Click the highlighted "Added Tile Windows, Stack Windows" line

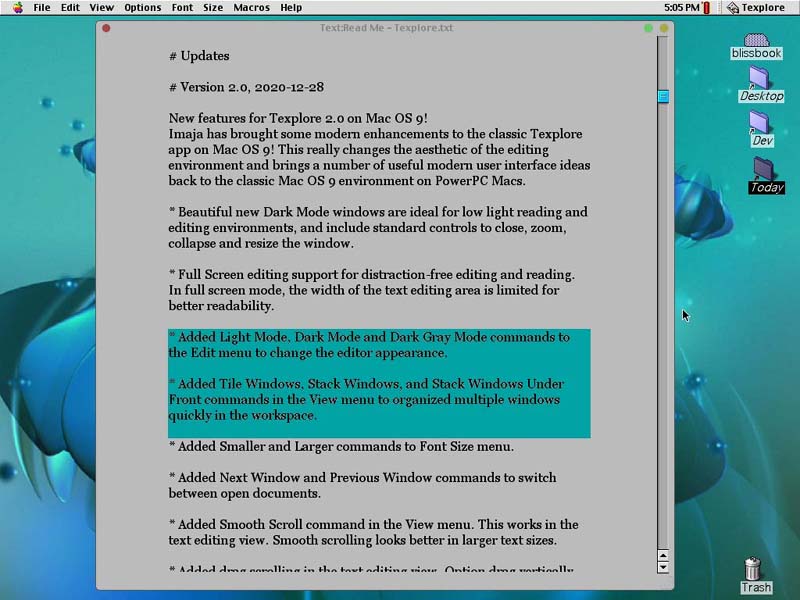366,384
